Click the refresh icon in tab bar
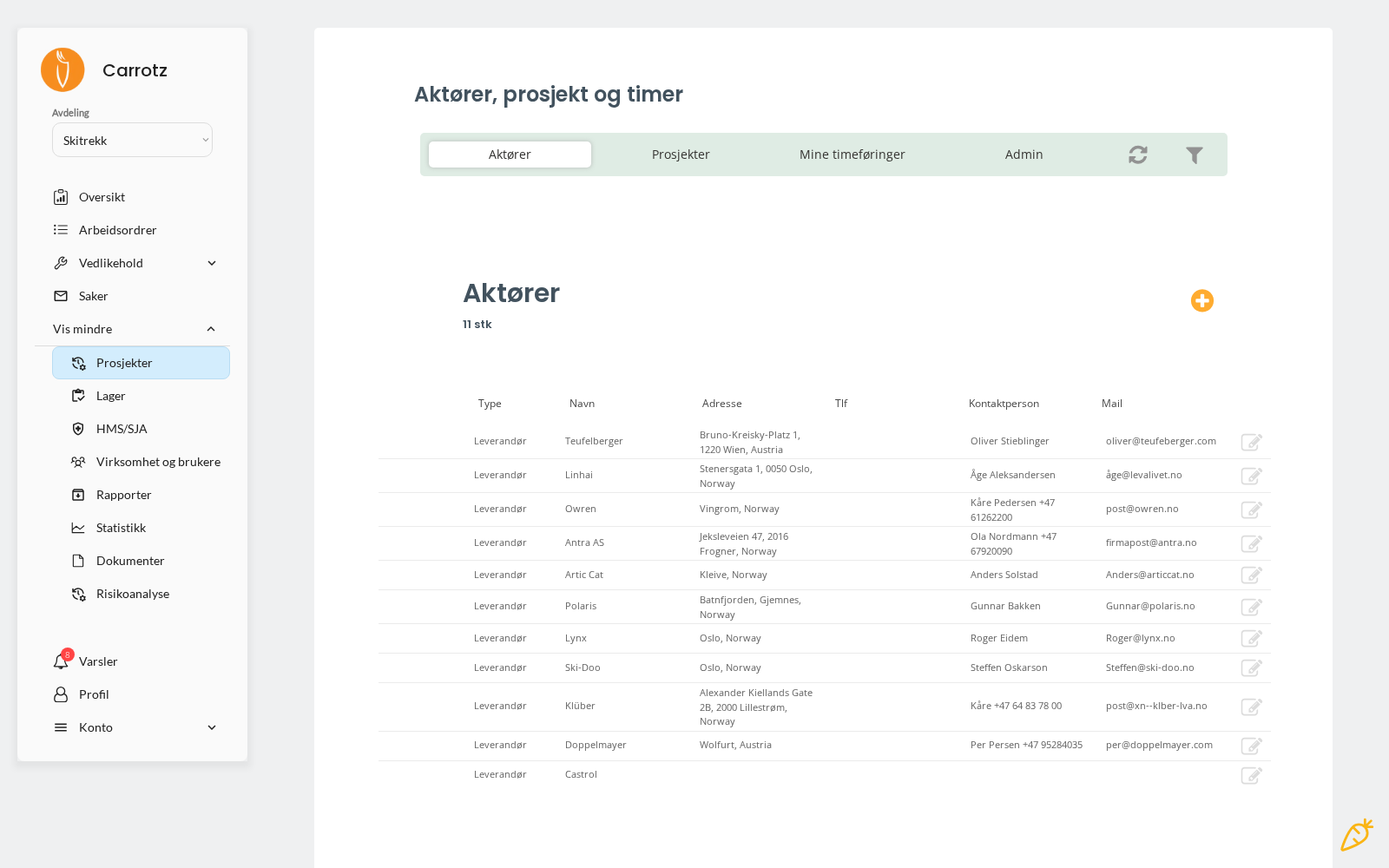The image size is (1389, 868). (x=1138, y=155)
